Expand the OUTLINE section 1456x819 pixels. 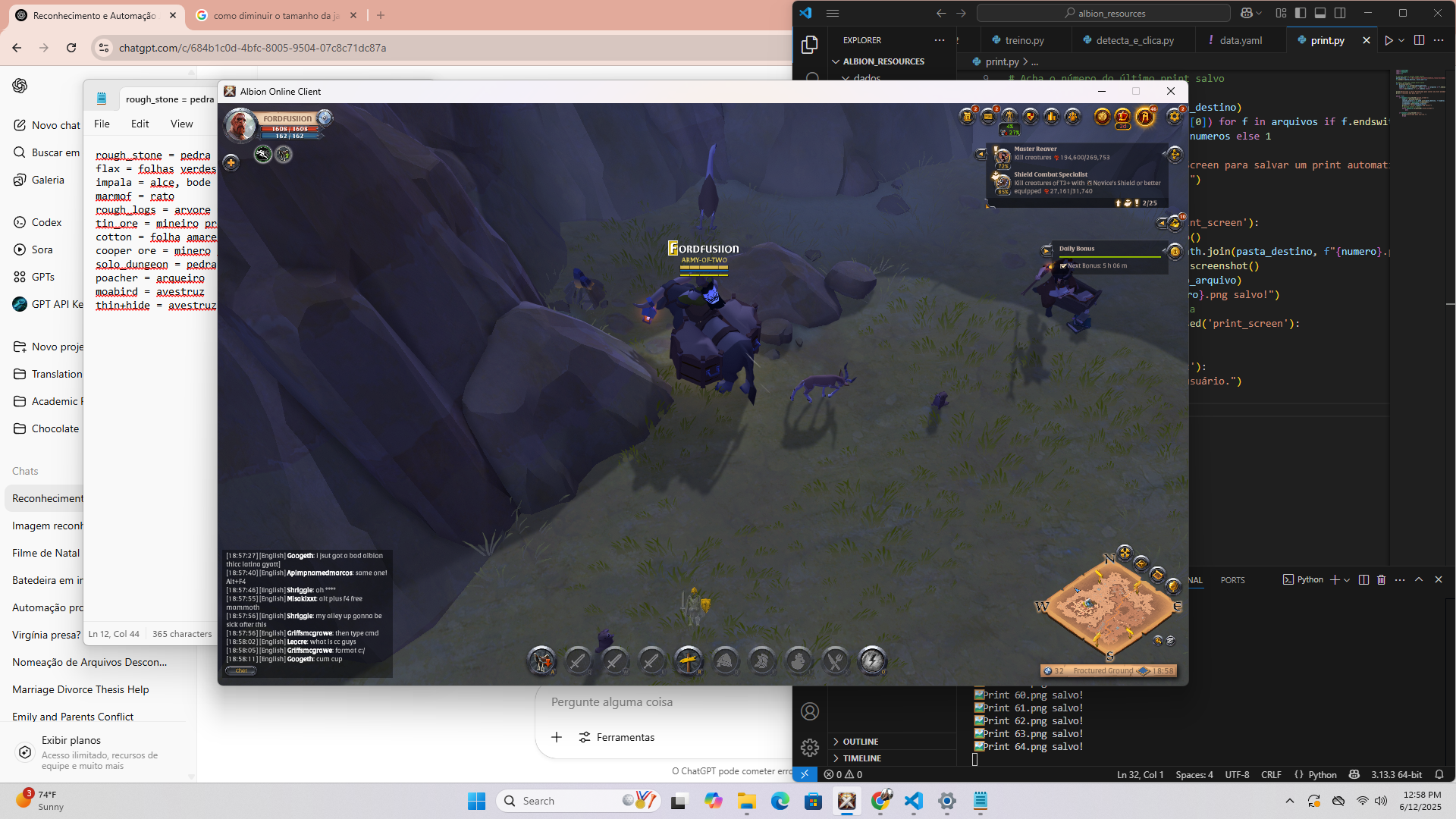(x=860, y=742)
